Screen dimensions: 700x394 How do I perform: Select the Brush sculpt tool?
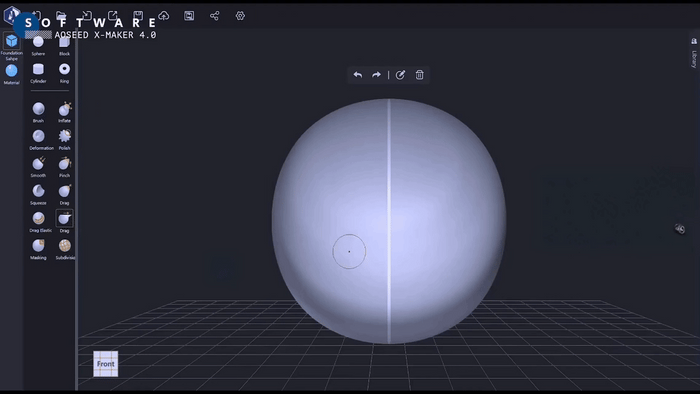coord(38,112)
